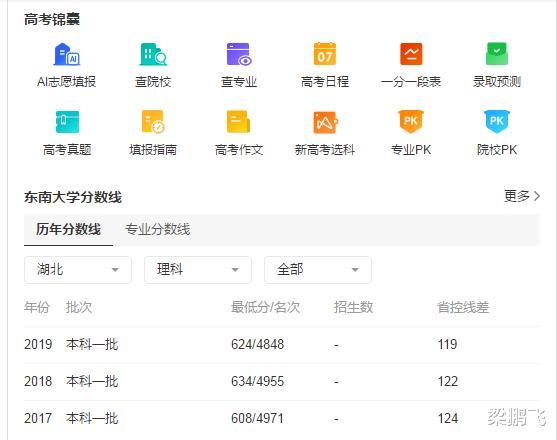557x440 pixels.
Task: Select the 2017 year cell
Action: pyautogui.click(x=38, y=418)
